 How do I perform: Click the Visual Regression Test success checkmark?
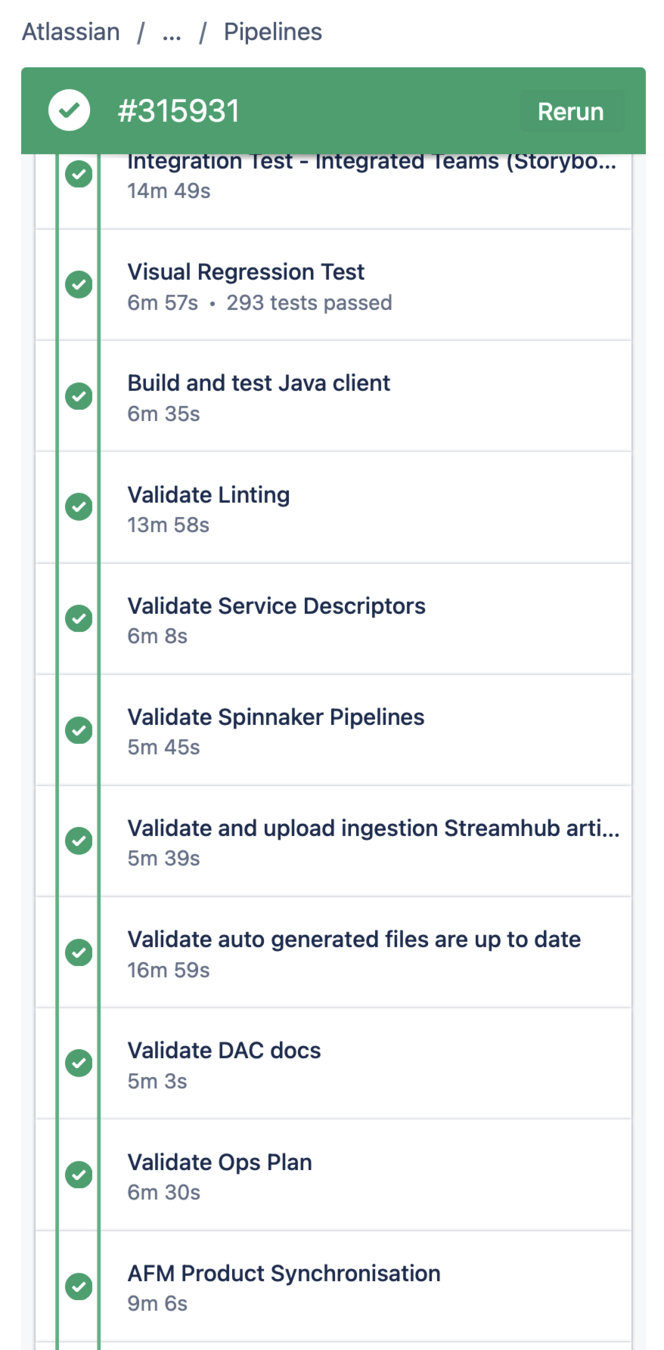click(79, 285)
